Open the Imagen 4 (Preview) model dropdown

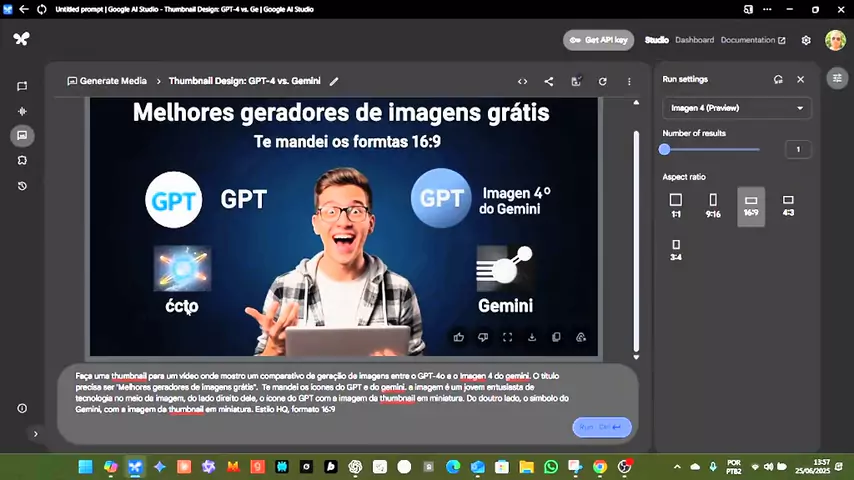(x=737, y=108)
